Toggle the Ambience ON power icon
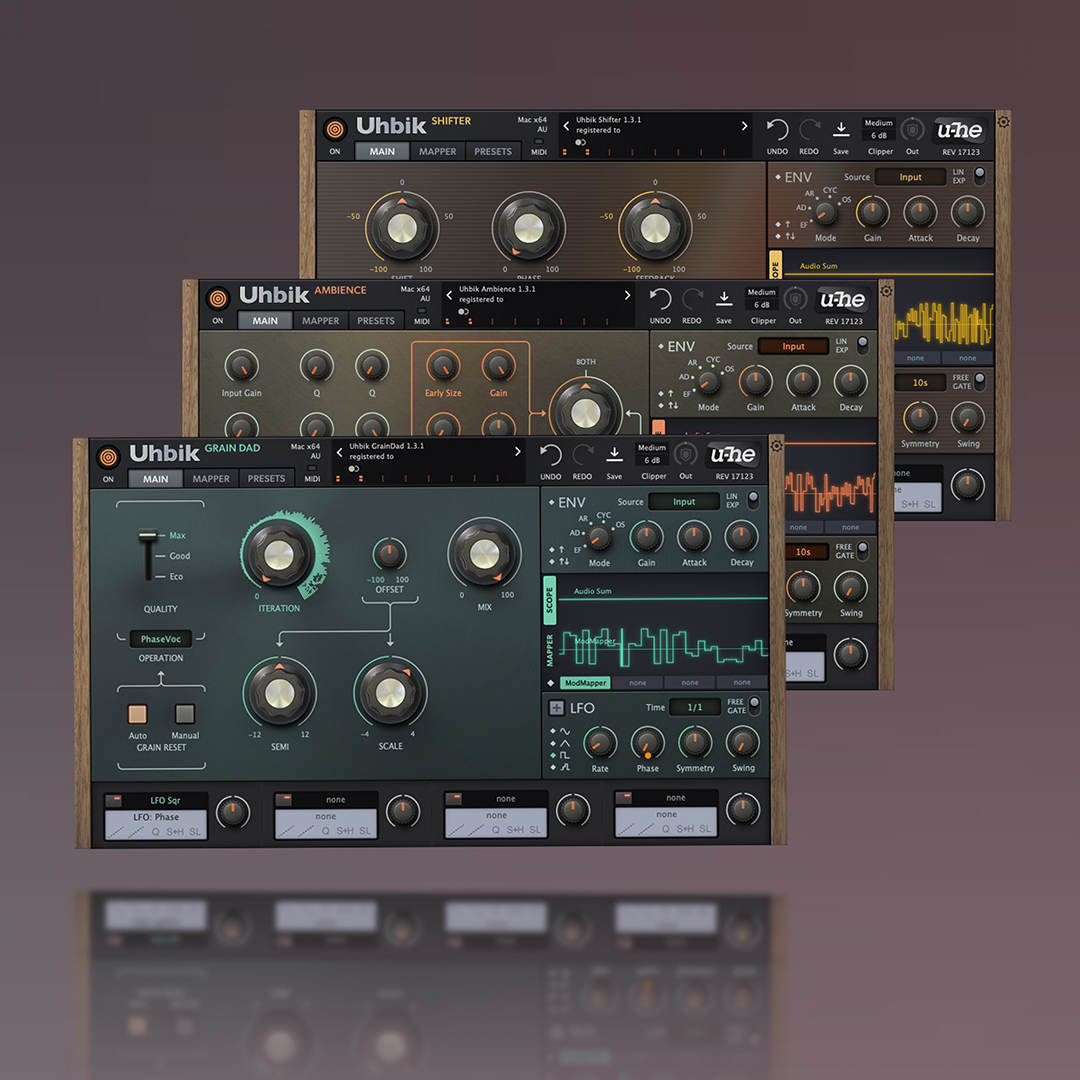The width and height of the screenshot is (1080, 1080). pyautogui.click(x=218, y=299)
